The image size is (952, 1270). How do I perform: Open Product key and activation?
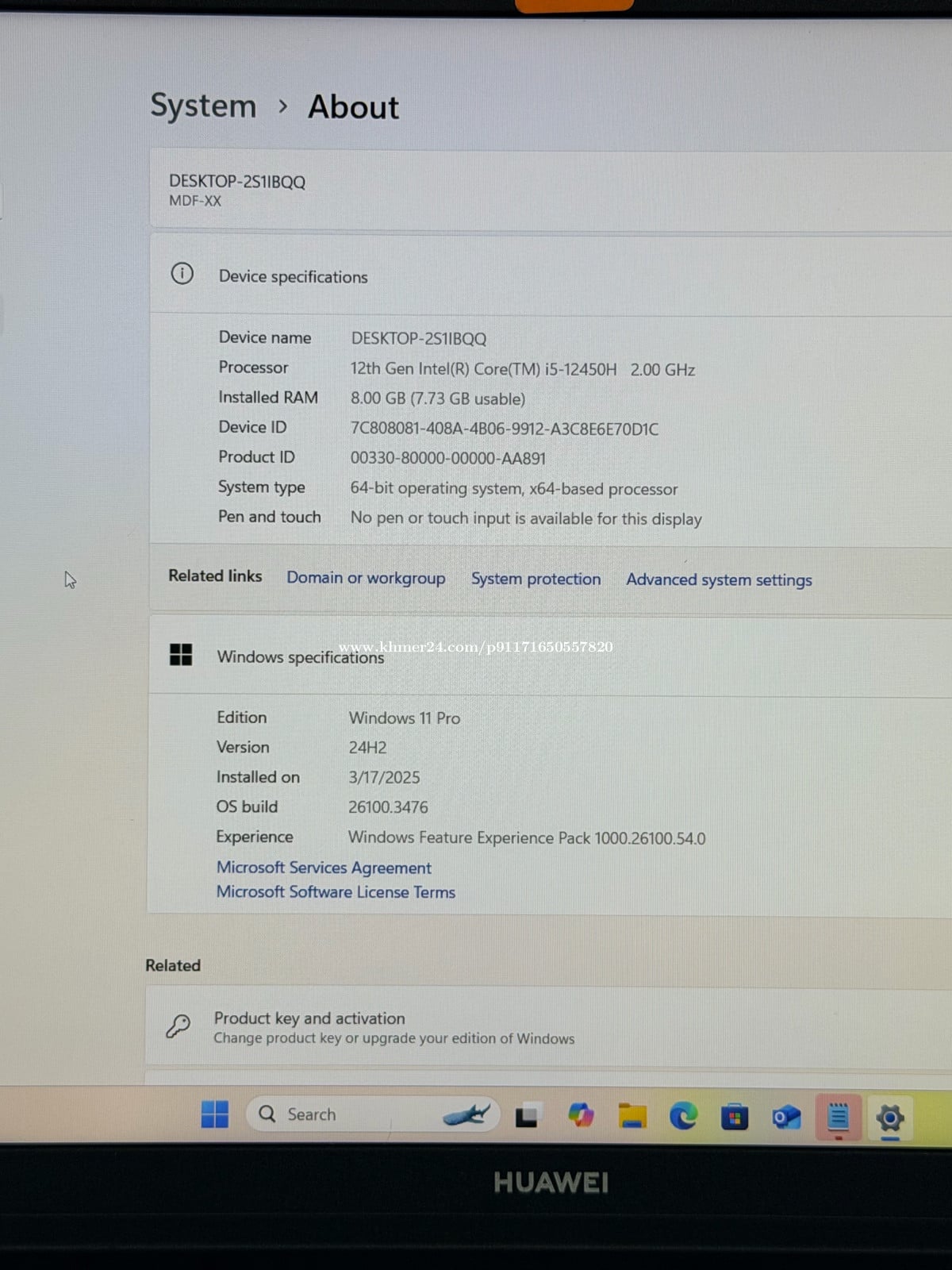548,1027
